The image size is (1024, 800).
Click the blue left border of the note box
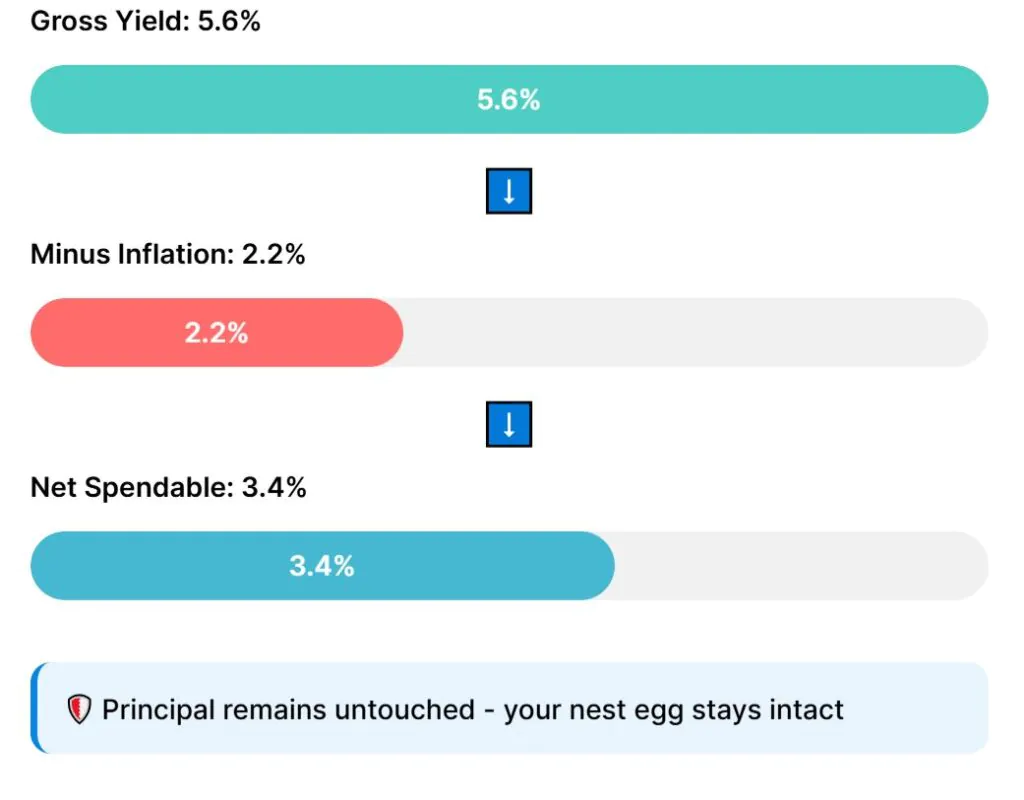pos(34,708)
